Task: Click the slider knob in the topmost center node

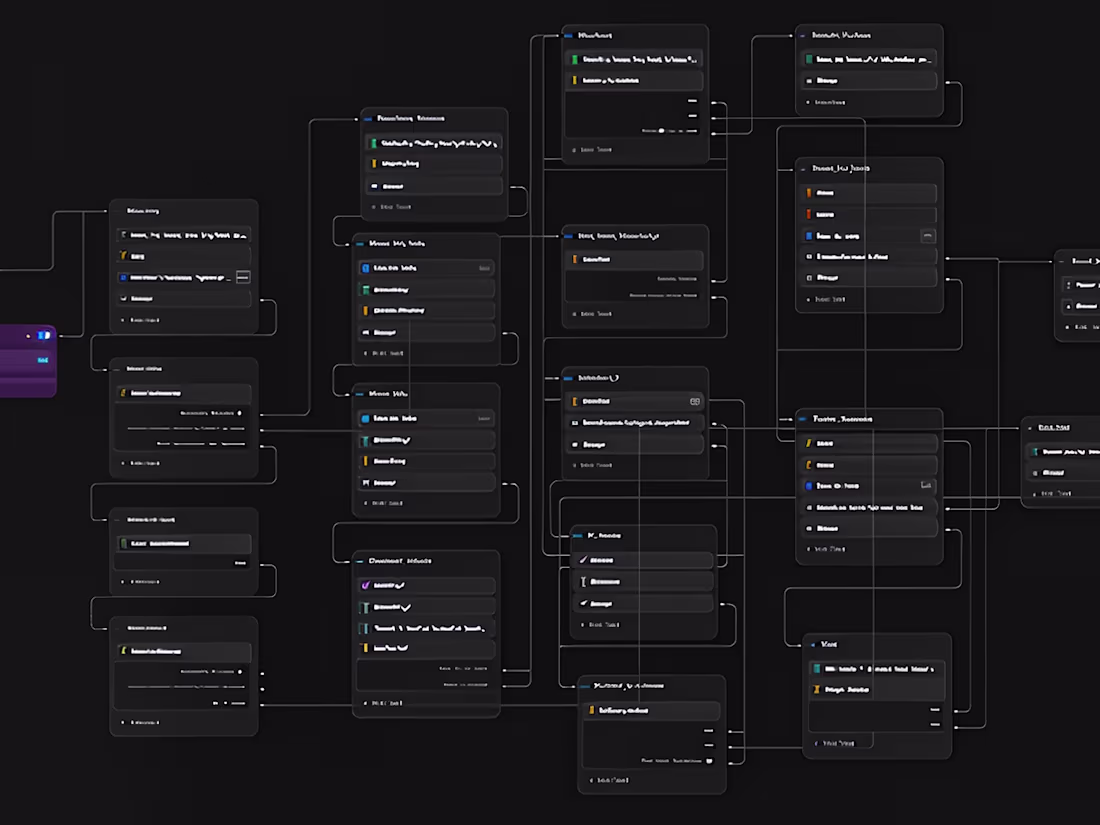Action: (662, 130)
